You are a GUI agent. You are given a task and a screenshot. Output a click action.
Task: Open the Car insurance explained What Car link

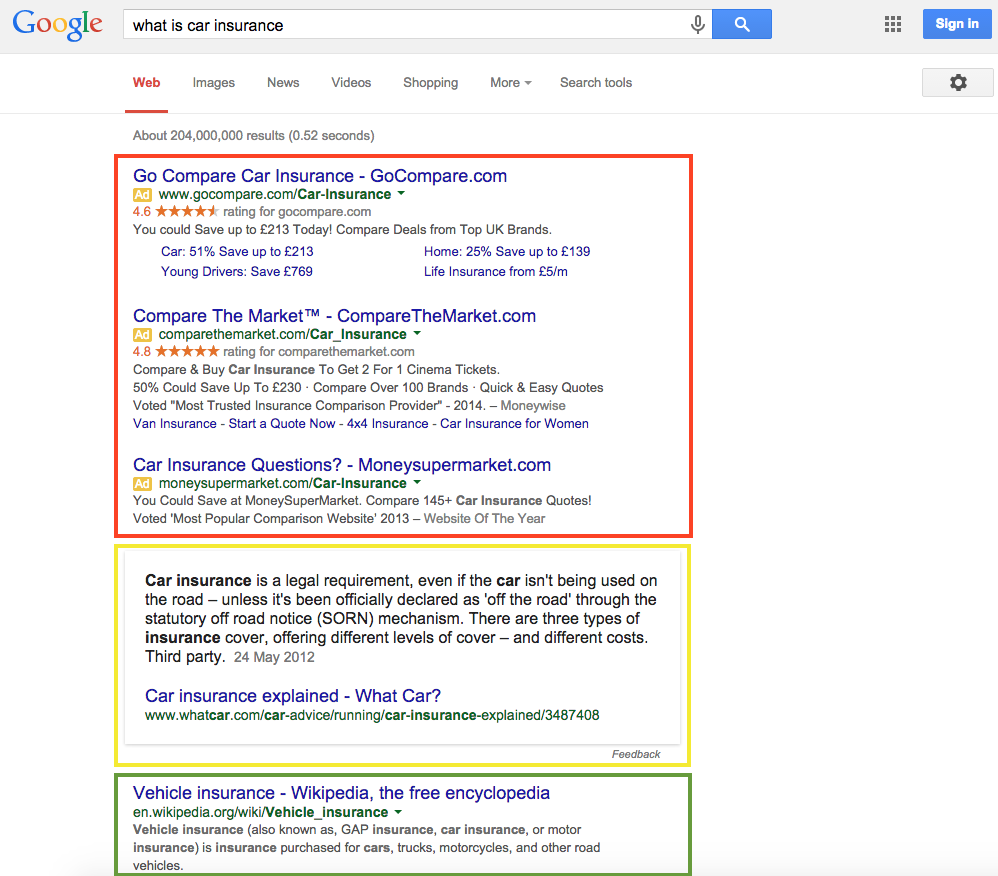coord(292,696)
